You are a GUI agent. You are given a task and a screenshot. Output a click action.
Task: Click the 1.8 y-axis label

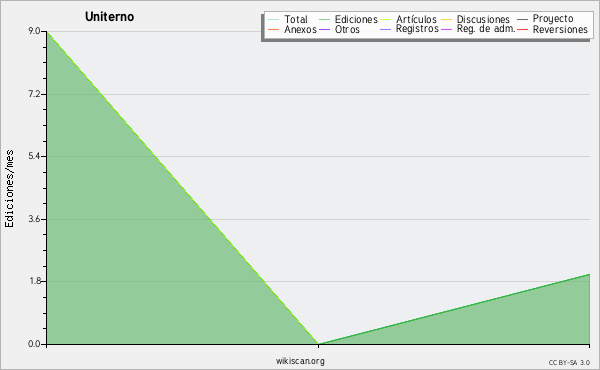coord(34,281)
